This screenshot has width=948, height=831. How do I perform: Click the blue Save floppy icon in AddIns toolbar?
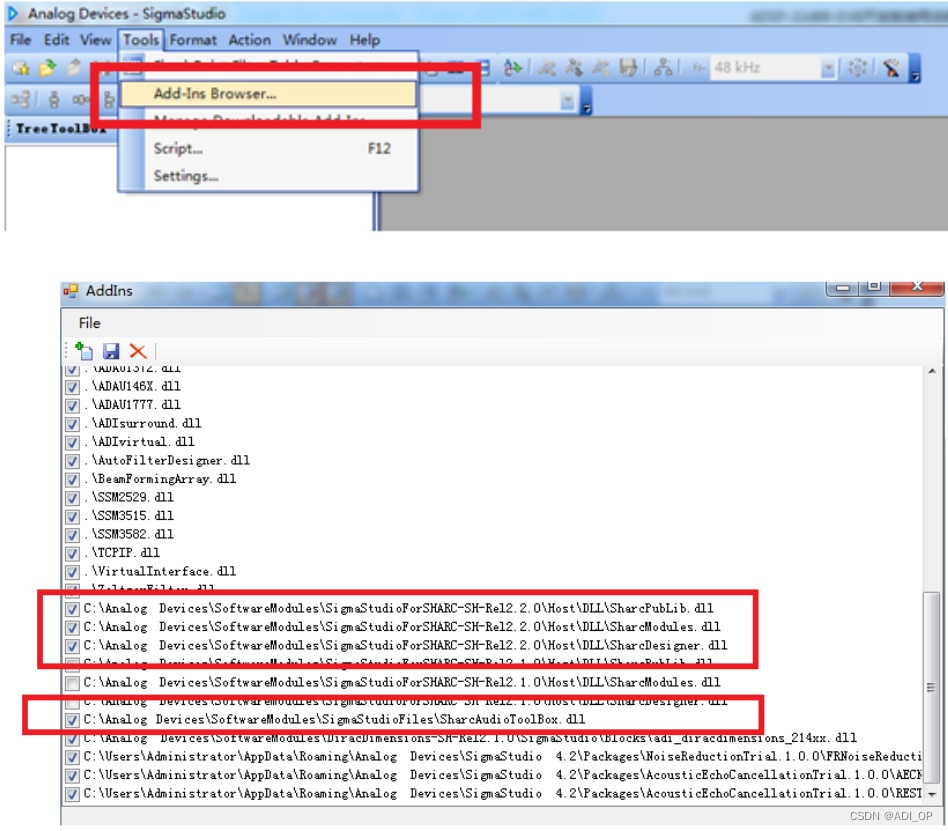click(x=111, y=351)
